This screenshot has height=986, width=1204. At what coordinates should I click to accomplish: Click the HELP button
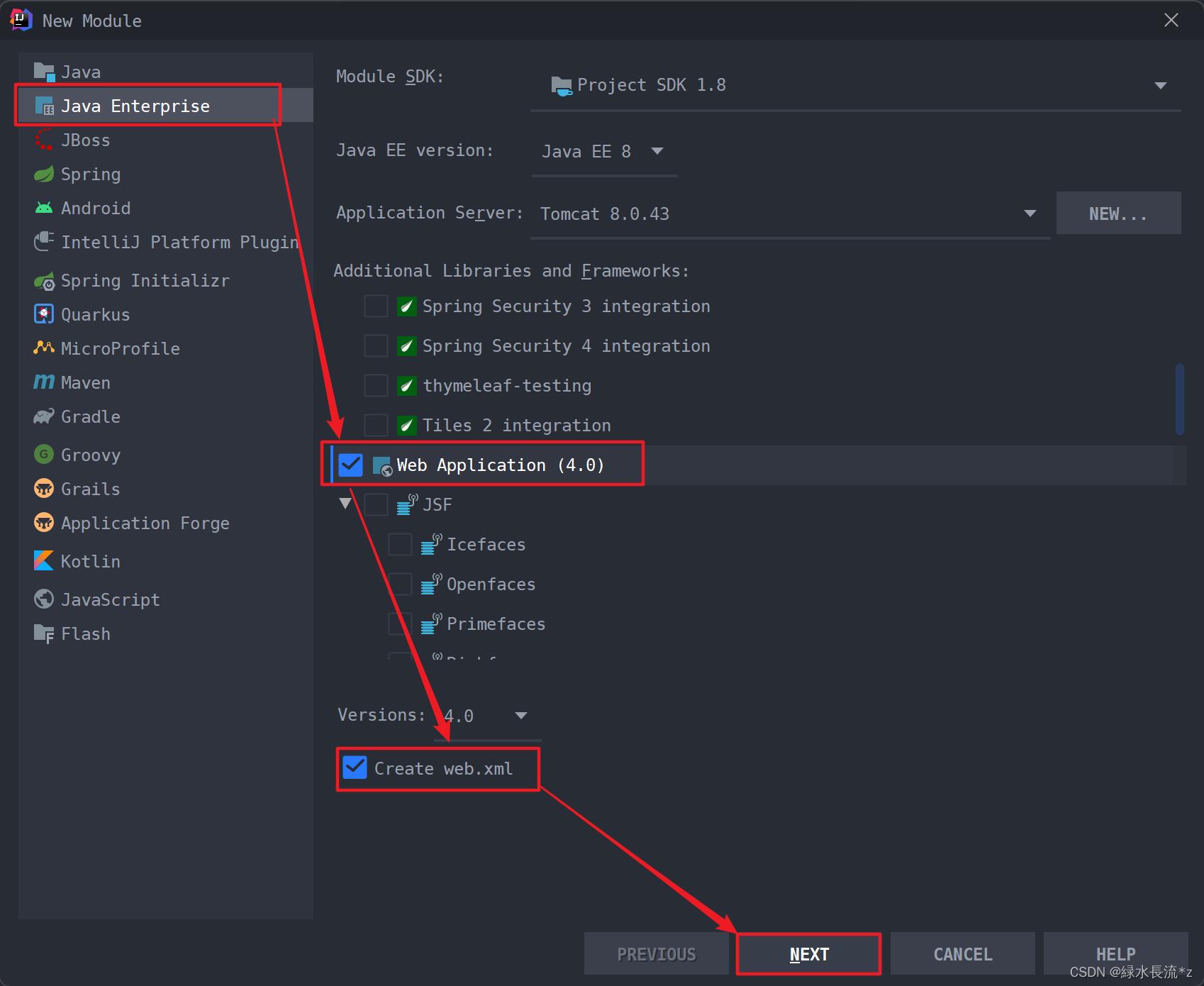pos(1115,954)
